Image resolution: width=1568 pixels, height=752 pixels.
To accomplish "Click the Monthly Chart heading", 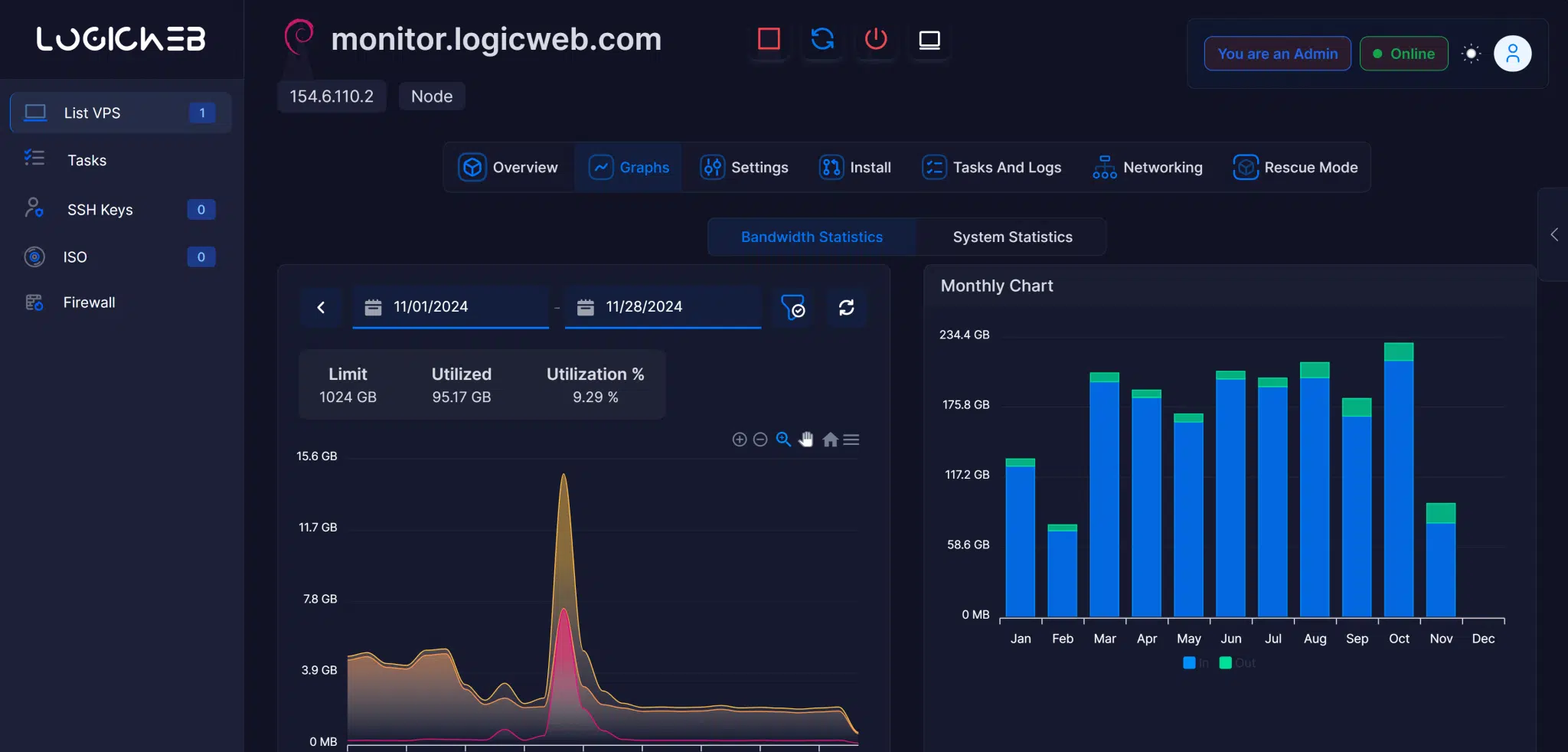I will point(997,286).
